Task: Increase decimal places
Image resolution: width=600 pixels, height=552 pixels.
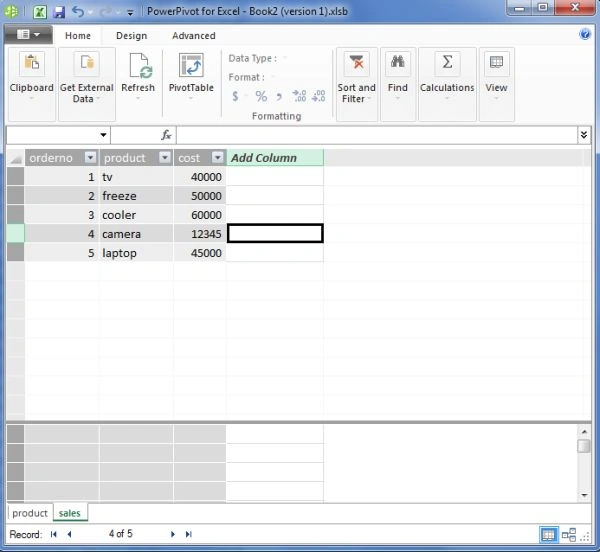Action: point(299,96)
